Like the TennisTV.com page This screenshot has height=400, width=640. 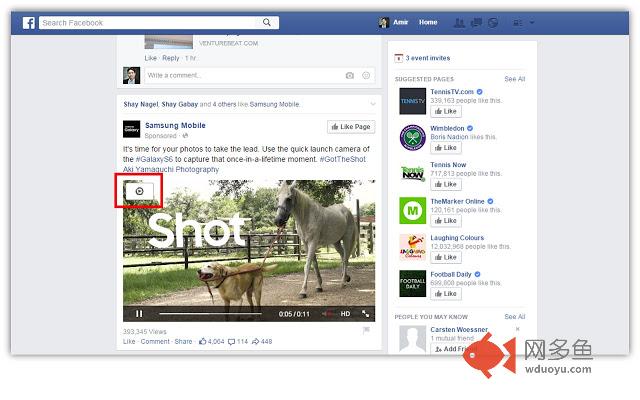(x=446, y=111)
